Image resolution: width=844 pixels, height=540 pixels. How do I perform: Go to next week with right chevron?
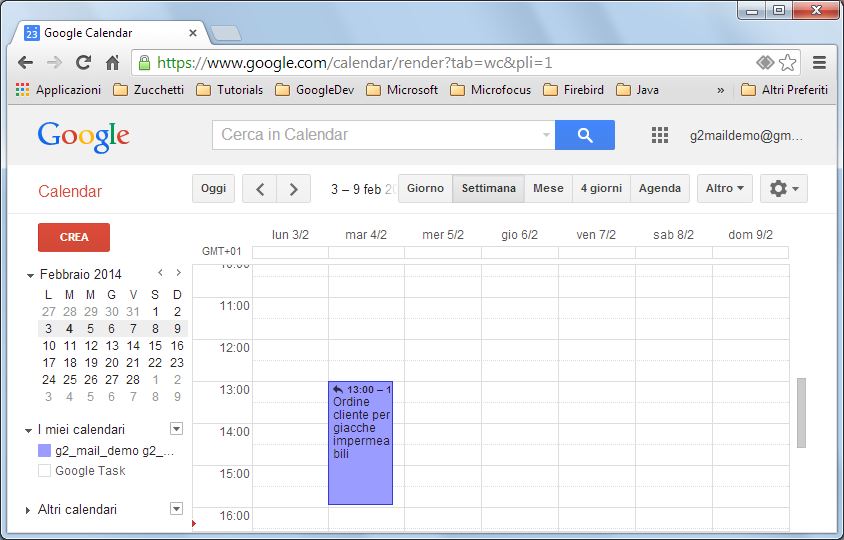pos(293,189)
